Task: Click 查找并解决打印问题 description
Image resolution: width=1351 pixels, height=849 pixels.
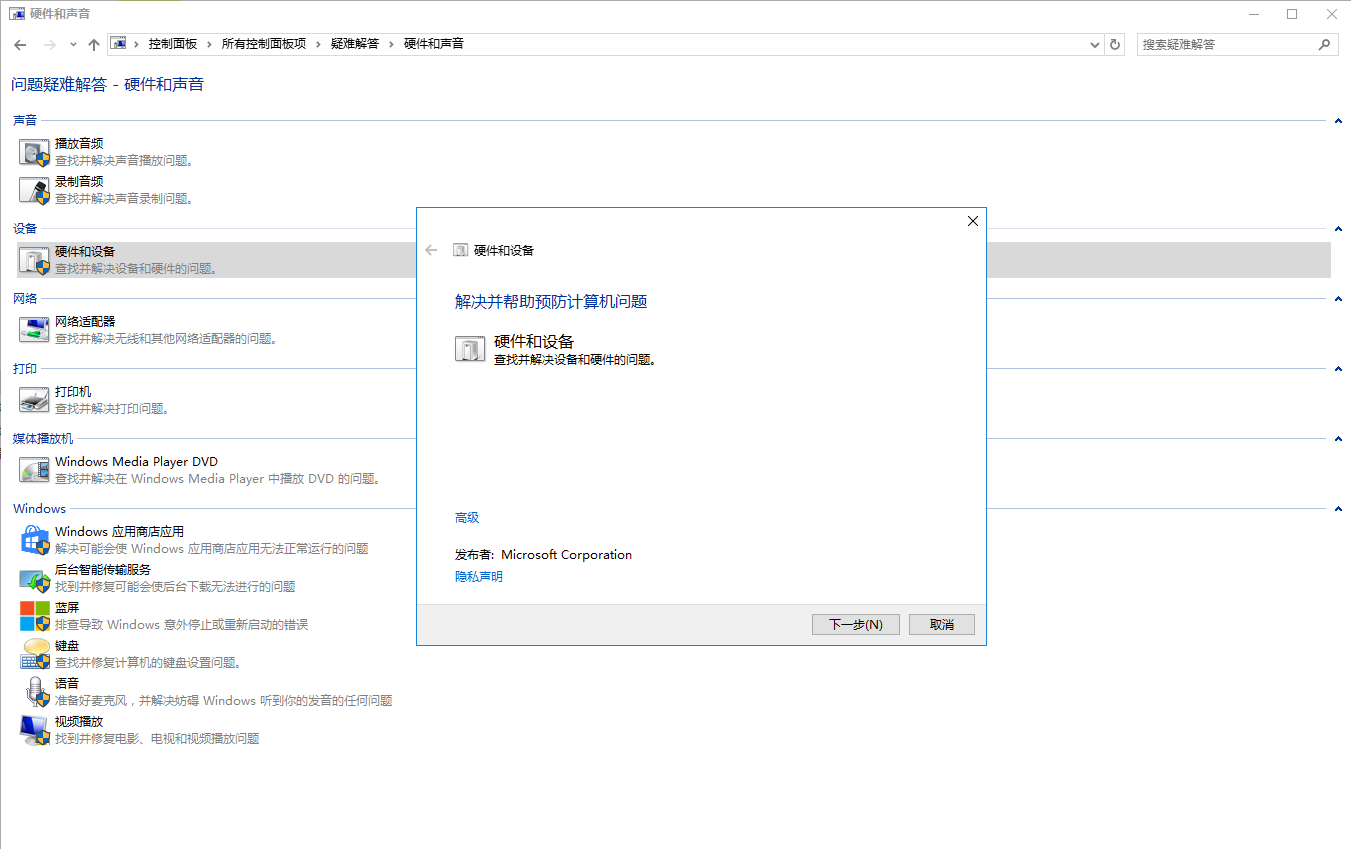Action: click(x=112, y=408)
